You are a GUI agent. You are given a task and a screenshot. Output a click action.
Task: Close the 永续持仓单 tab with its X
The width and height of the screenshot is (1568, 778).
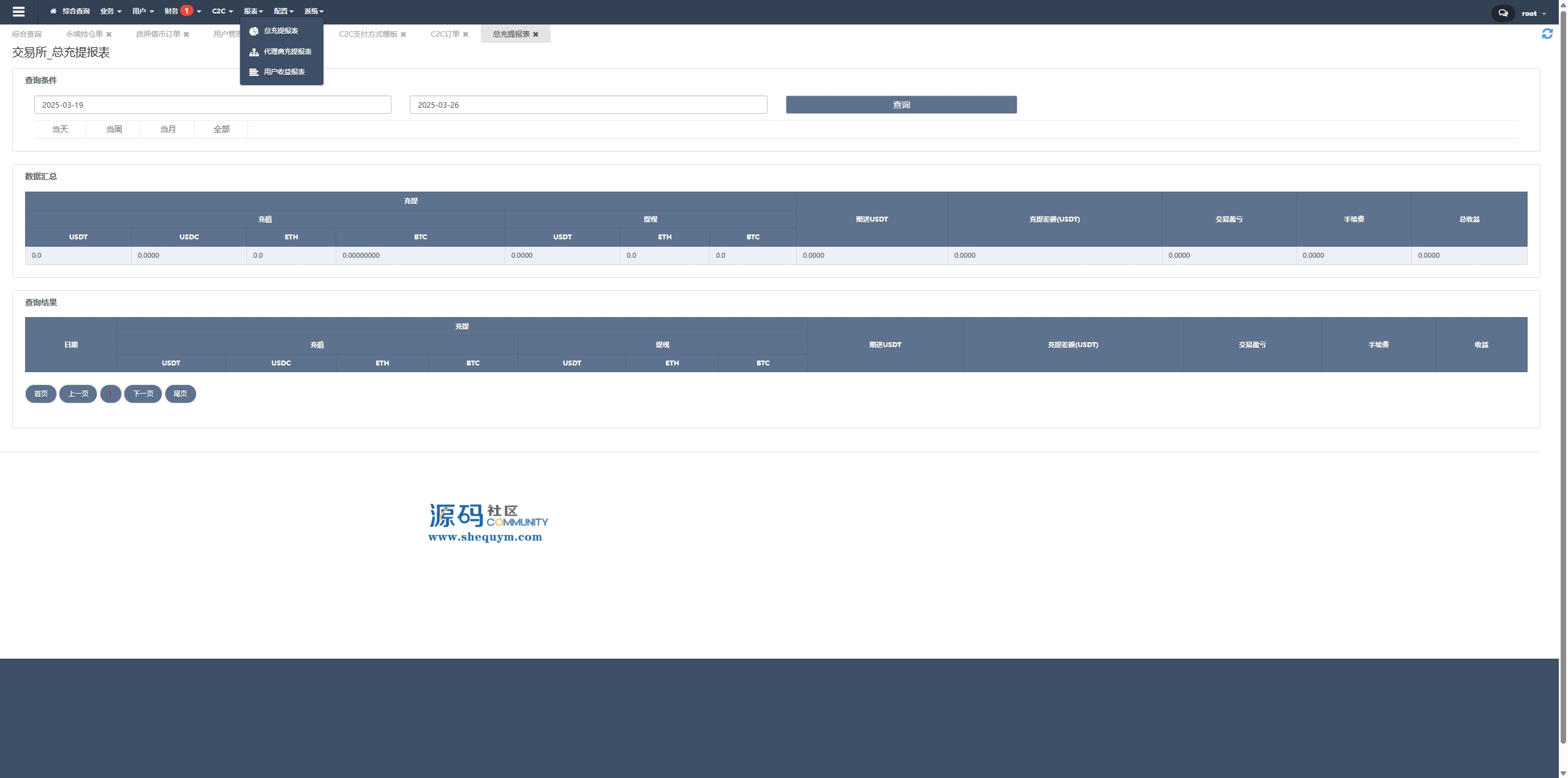click(109, 34)
